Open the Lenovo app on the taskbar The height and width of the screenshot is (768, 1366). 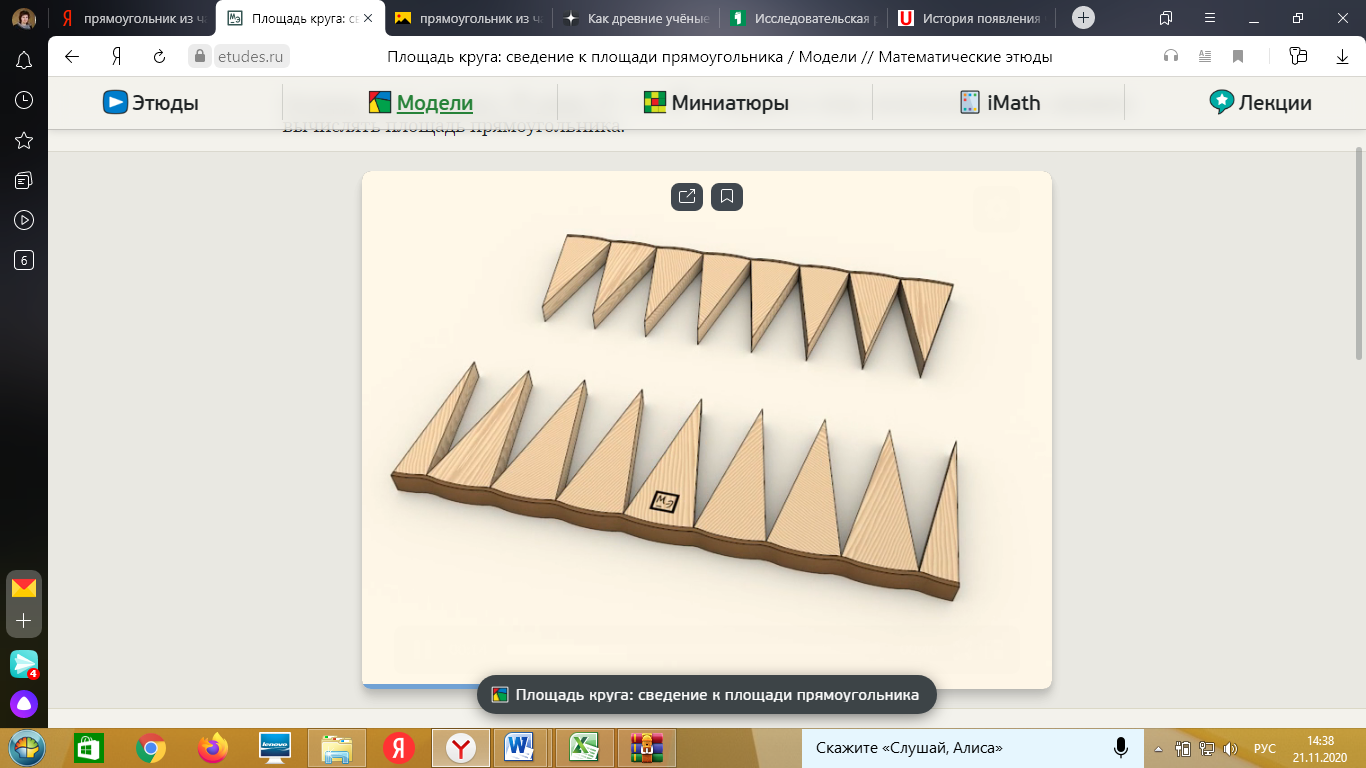point(274,747)
